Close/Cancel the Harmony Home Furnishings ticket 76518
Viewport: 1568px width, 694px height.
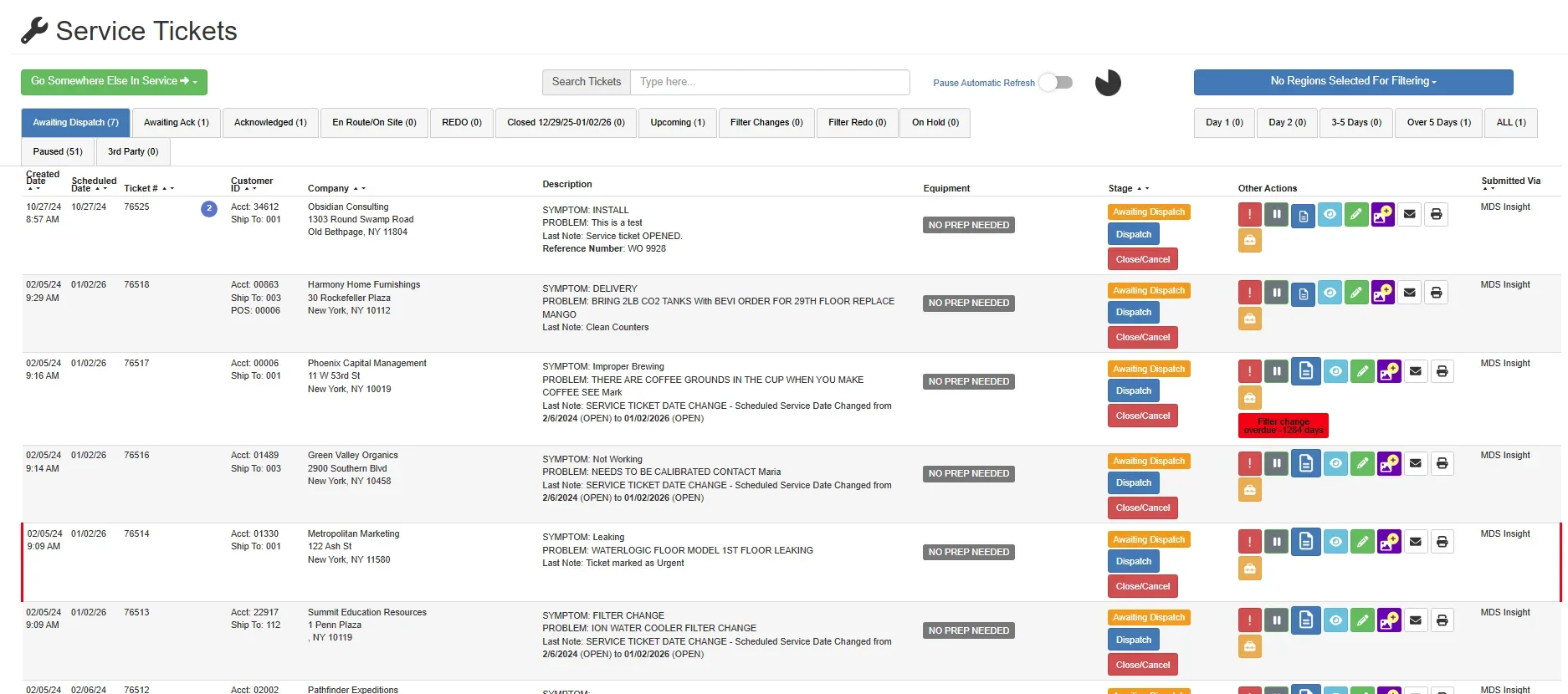pos(1143,338)
